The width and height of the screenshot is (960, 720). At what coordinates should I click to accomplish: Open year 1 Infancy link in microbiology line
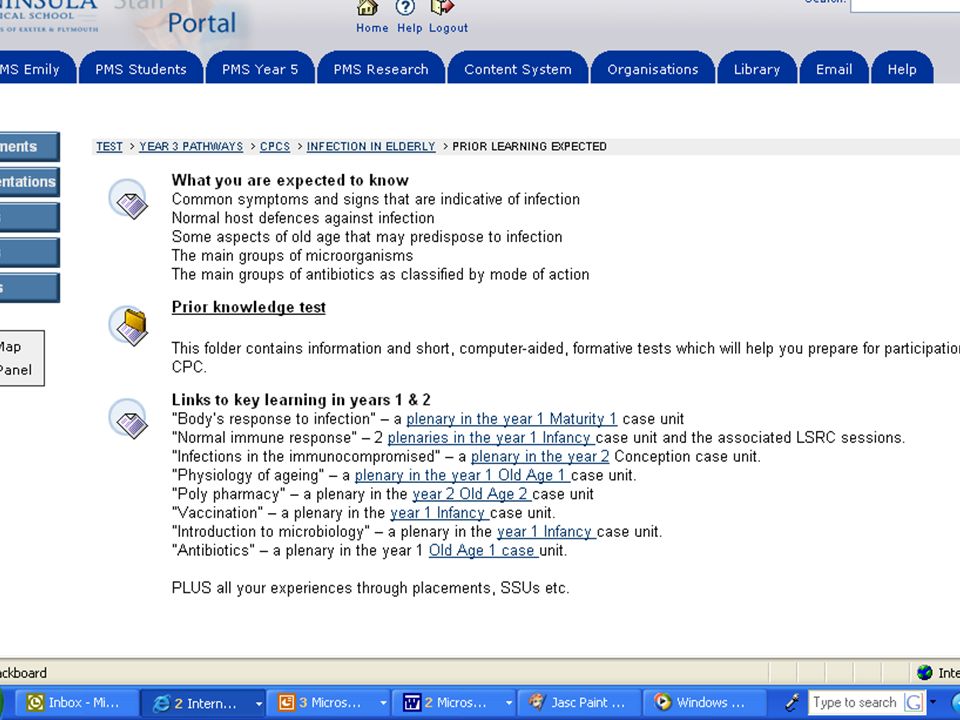tap(546, 531)
